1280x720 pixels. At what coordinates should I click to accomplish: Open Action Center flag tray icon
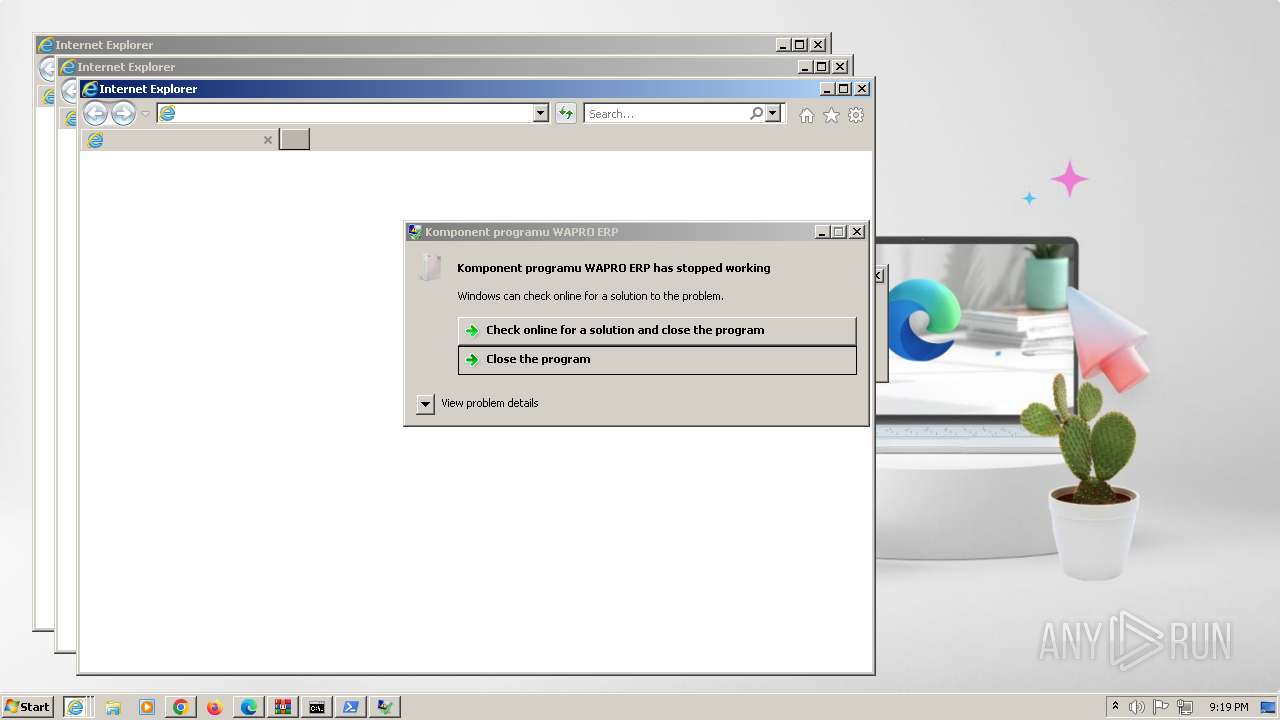1161,707
